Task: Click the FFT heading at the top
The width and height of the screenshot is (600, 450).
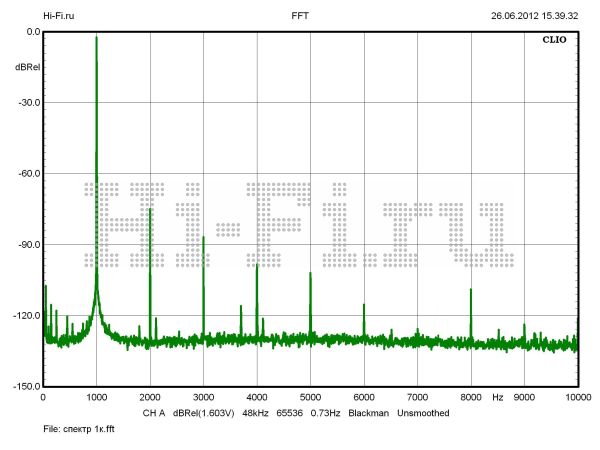Action: [299, 16]
